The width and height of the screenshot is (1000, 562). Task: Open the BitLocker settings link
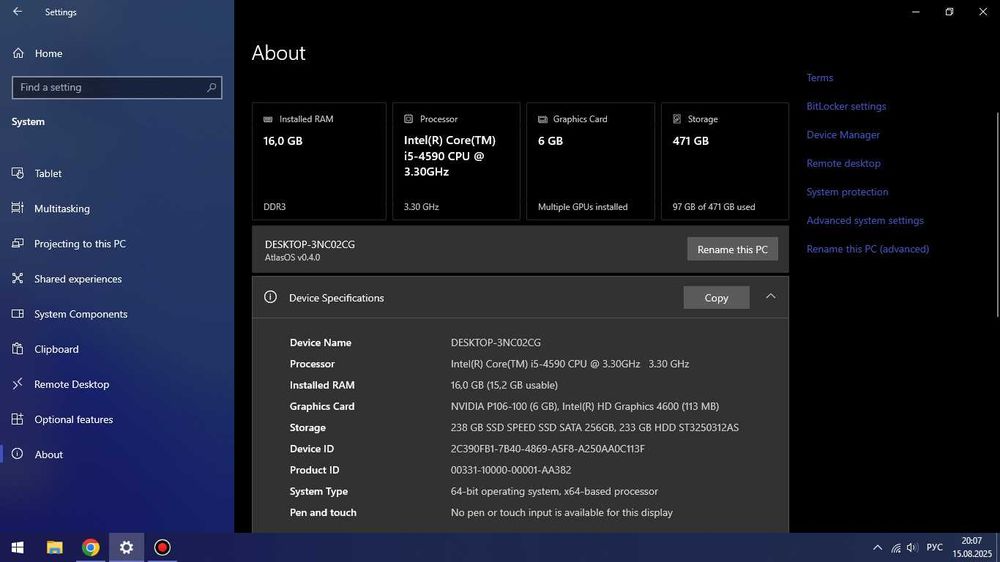point(846,106)
